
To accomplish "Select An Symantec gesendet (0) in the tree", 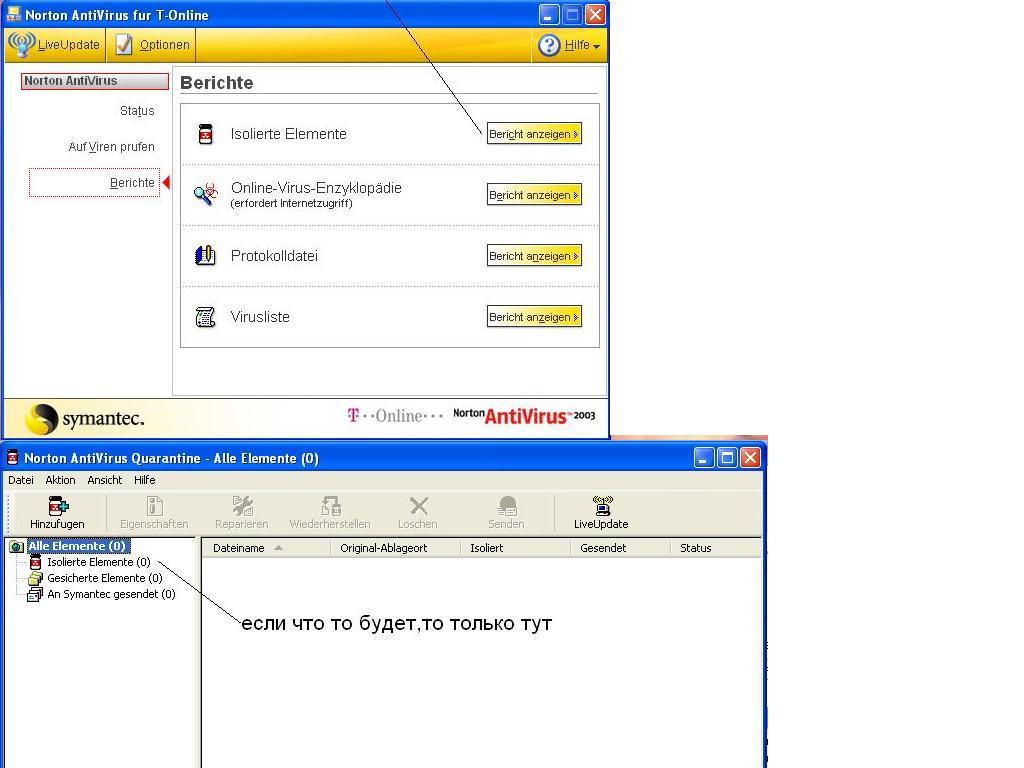I will [x=111, y=594].
